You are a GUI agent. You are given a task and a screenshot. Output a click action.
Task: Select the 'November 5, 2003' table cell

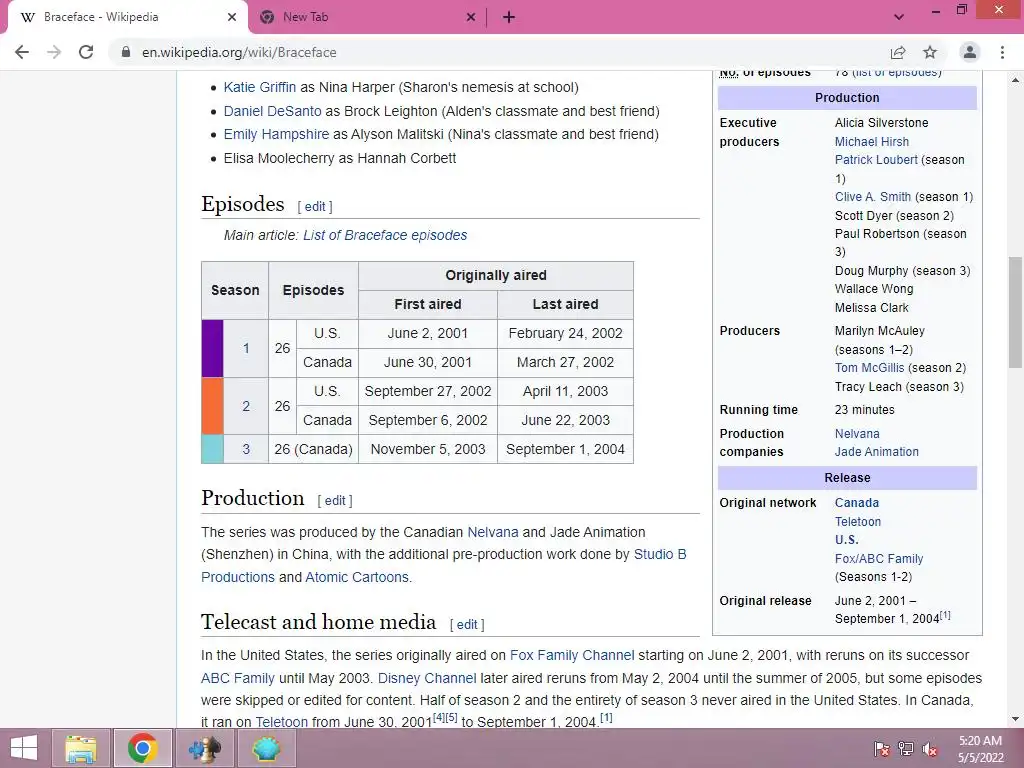428,449
